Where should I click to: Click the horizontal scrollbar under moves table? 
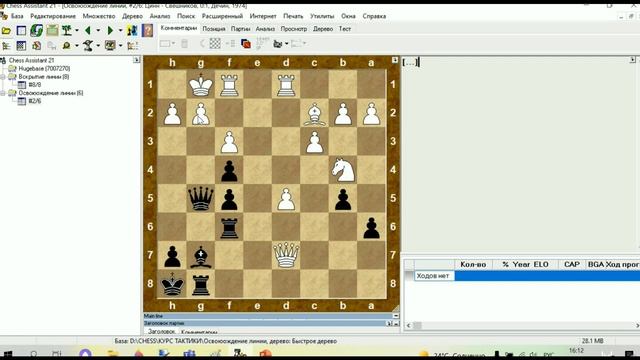click(522, 325)
